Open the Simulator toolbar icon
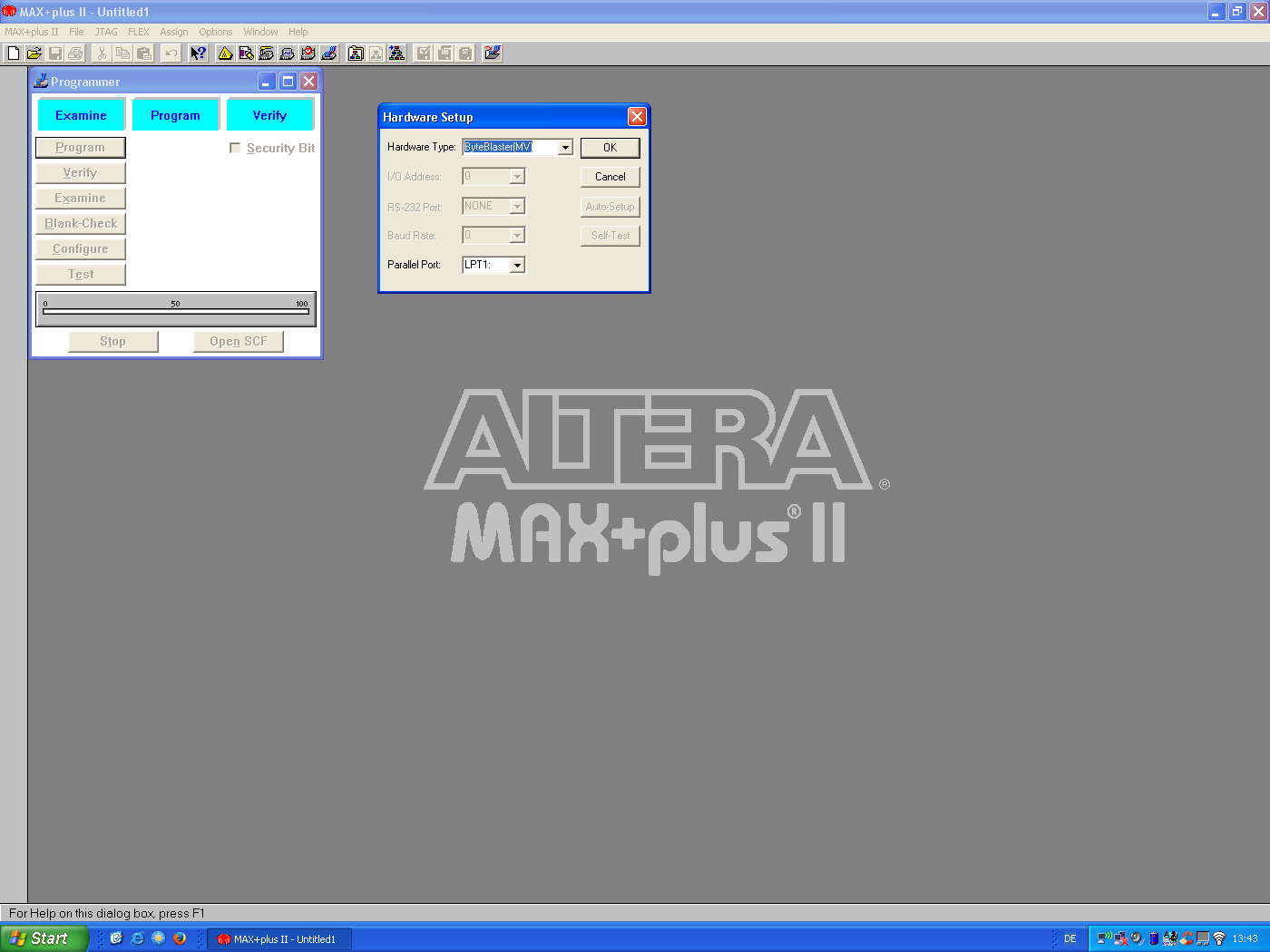Screen dimensions: 1270x952 coord(288,53)
